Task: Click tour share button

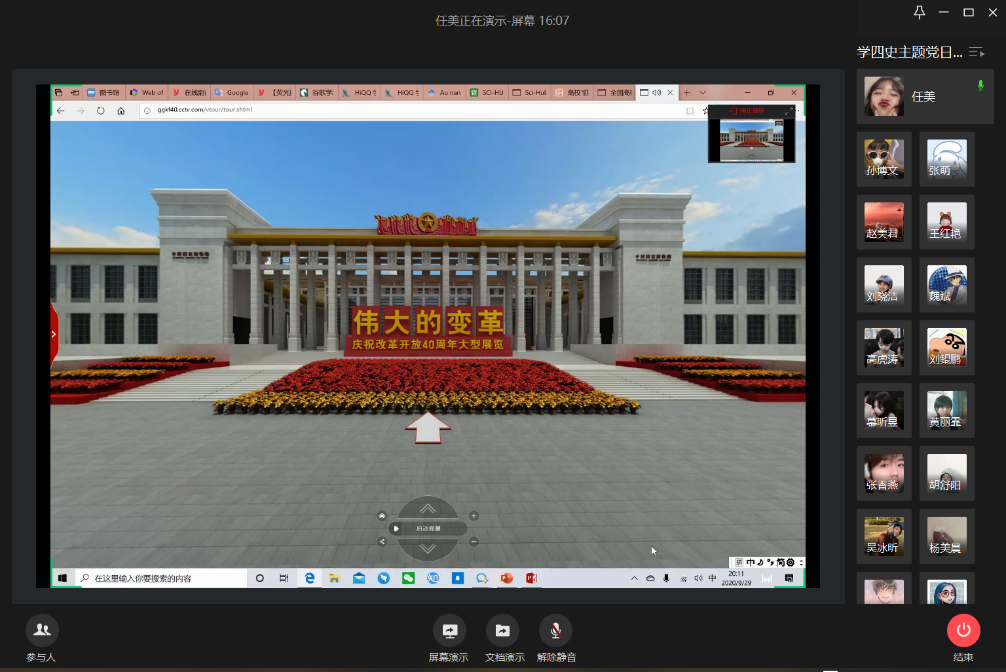Action: (382, 542)
